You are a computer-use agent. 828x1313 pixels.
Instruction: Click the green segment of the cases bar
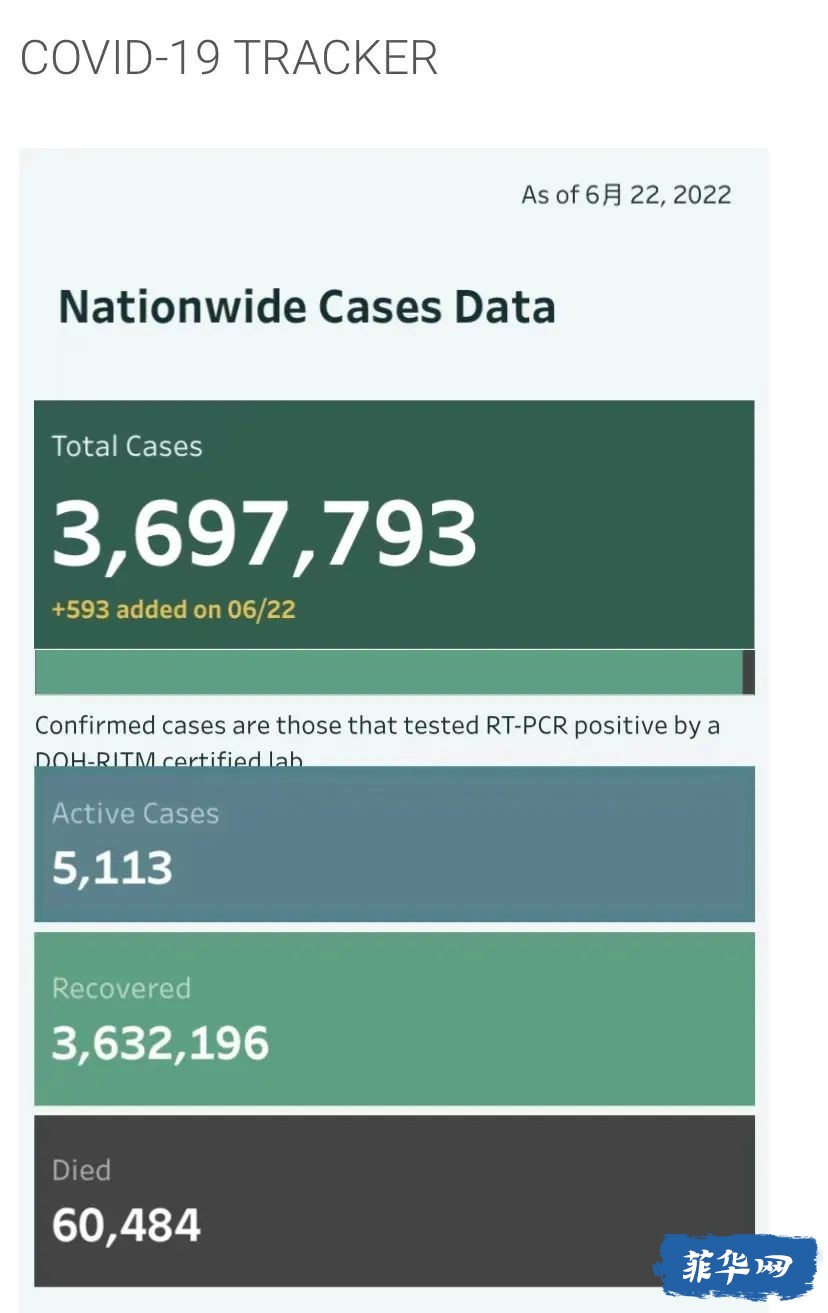(388, 672)
